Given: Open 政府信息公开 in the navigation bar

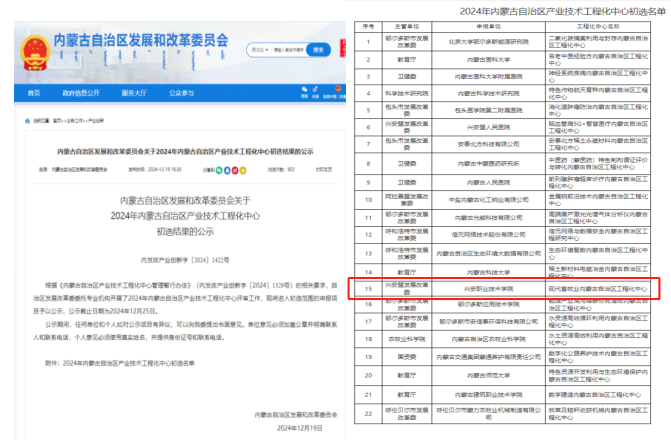Looking at the screenshot, I should 80,93.
